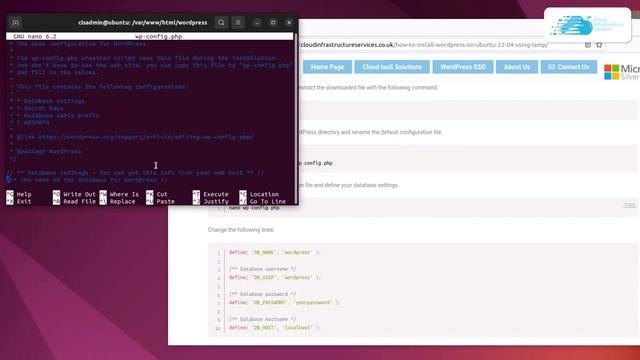Copy the nano wp-config.php code block
This screenshot has height=360, width=640.
pos(629,204)
